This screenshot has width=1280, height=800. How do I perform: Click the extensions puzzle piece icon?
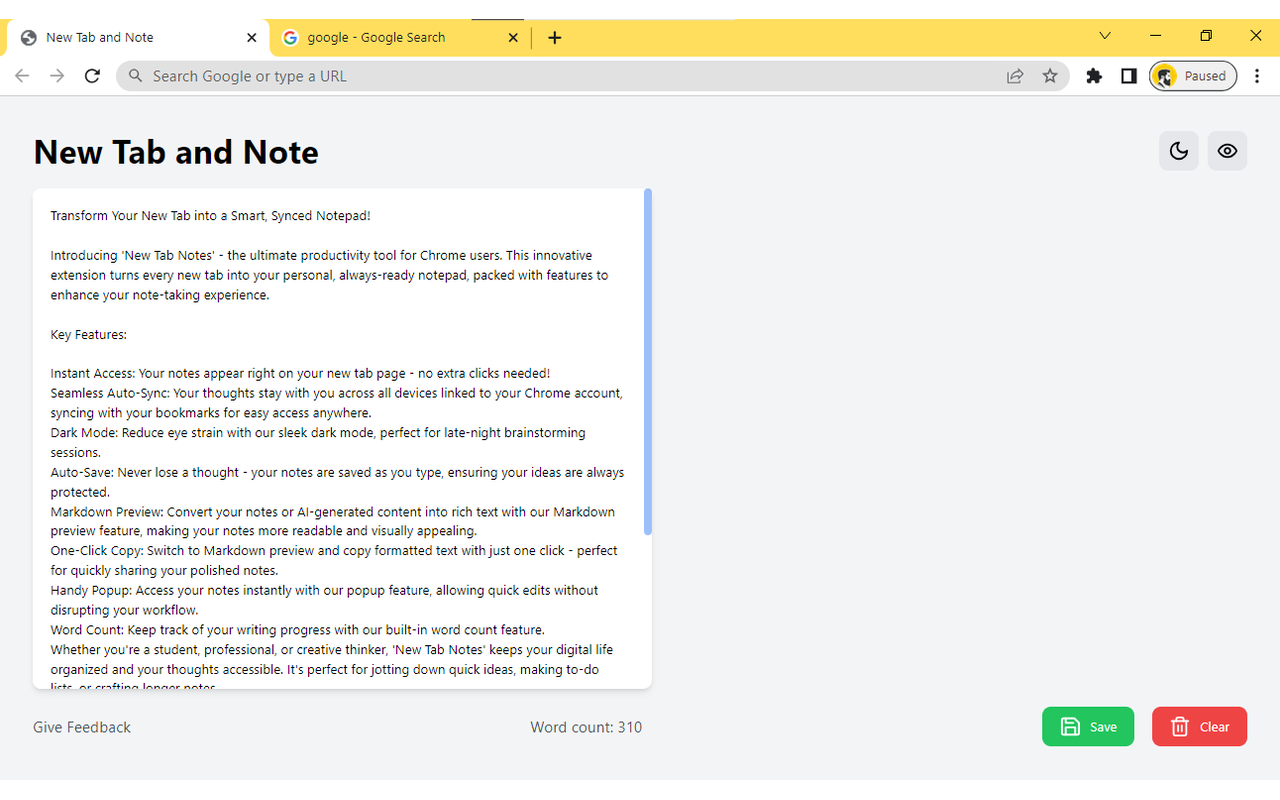pos(1093,75)
